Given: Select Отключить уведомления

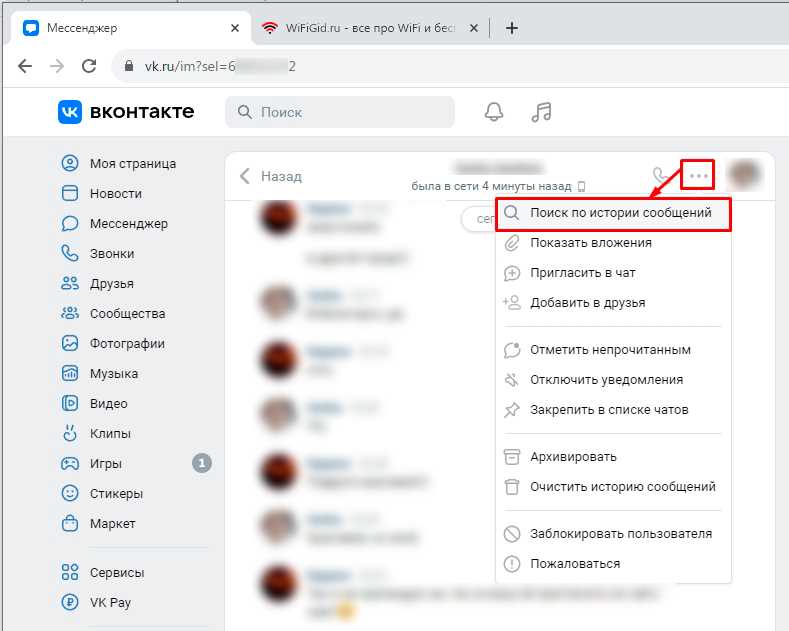Looking at the screenshot, I should pyautogui.click(x=613, y=379).
